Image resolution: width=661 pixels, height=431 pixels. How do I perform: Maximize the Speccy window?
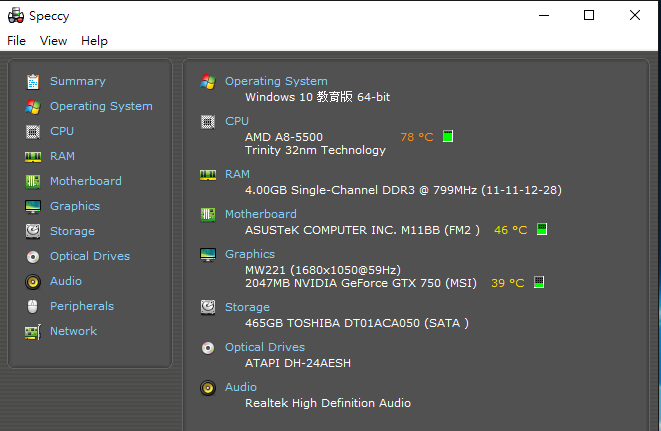(589, 15)
